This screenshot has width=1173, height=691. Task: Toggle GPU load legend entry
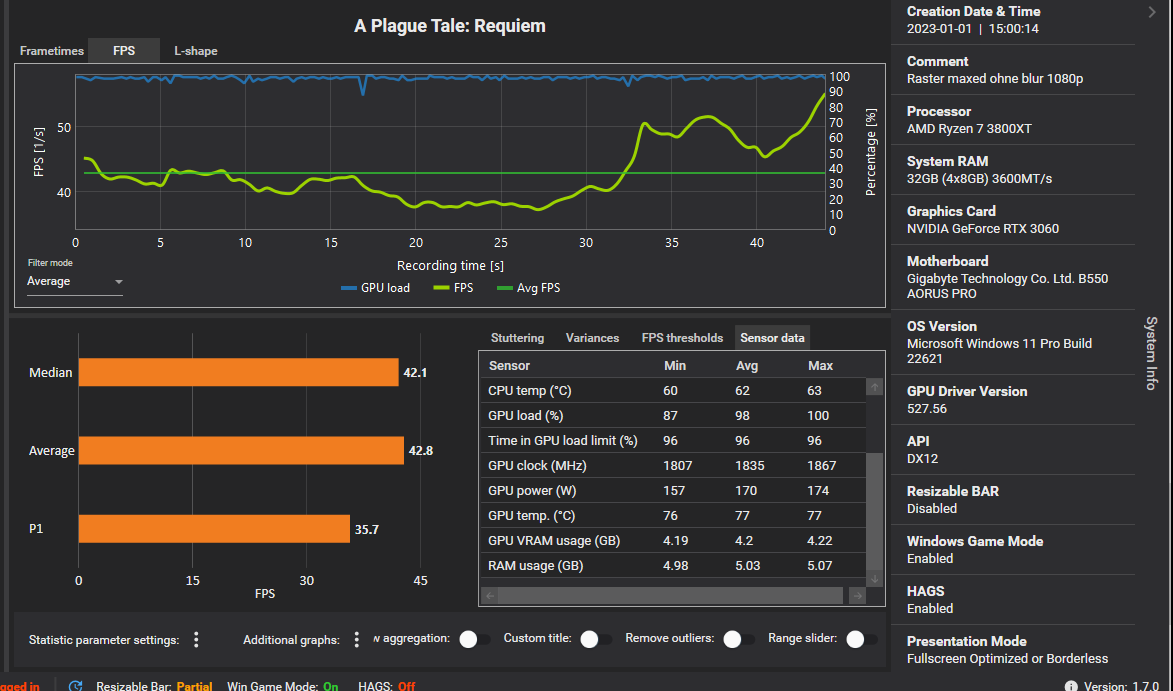point(376,288)
